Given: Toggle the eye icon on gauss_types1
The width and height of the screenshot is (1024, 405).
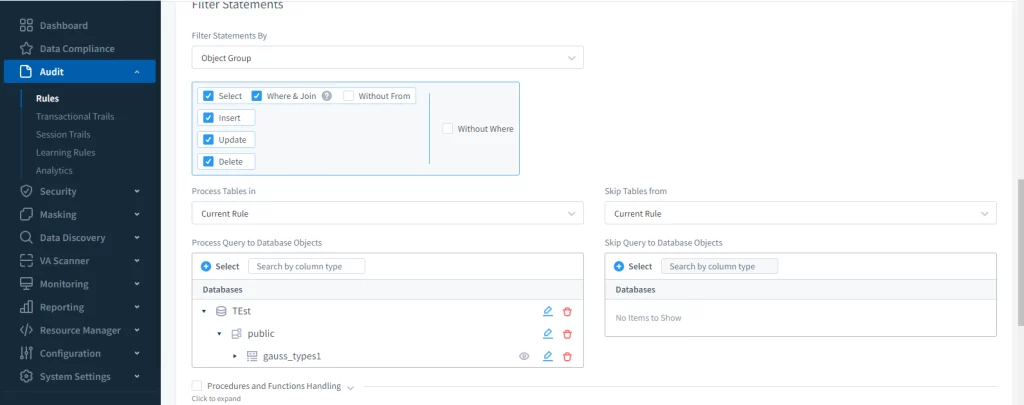Looking at the screenshot, I should 523,356.
